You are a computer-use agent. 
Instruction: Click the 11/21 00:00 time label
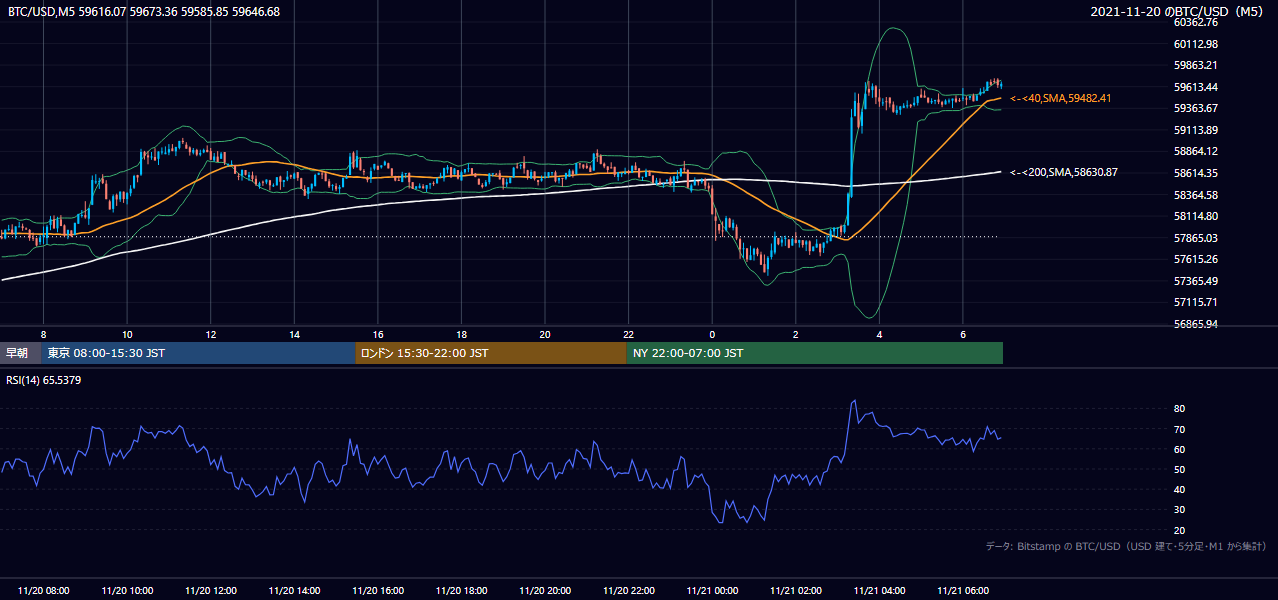pos(712,591)
